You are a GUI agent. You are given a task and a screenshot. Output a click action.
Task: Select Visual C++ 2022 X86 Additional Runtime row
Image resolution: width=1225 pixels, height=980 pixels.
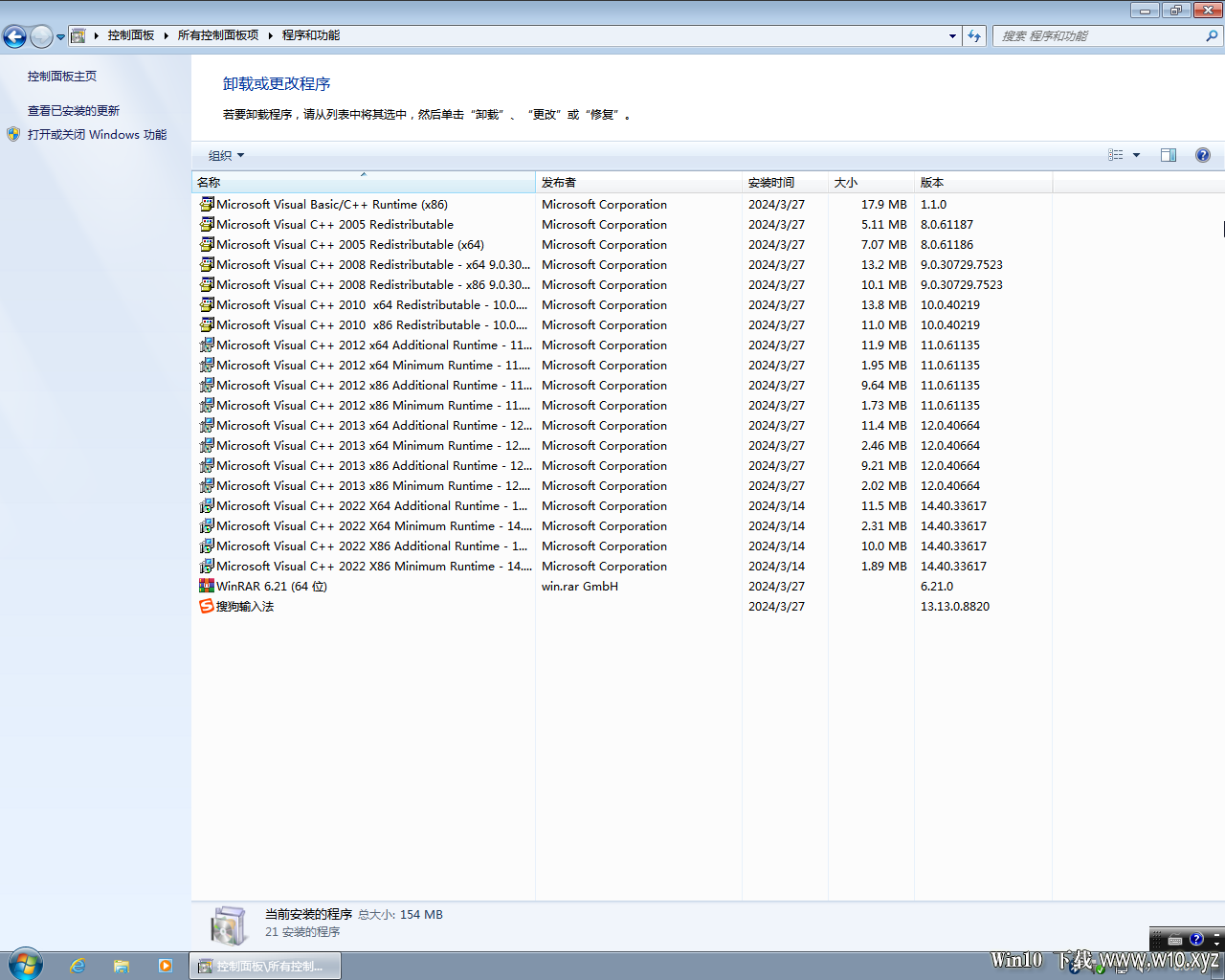pyautogui.click(x=622, y=546)
